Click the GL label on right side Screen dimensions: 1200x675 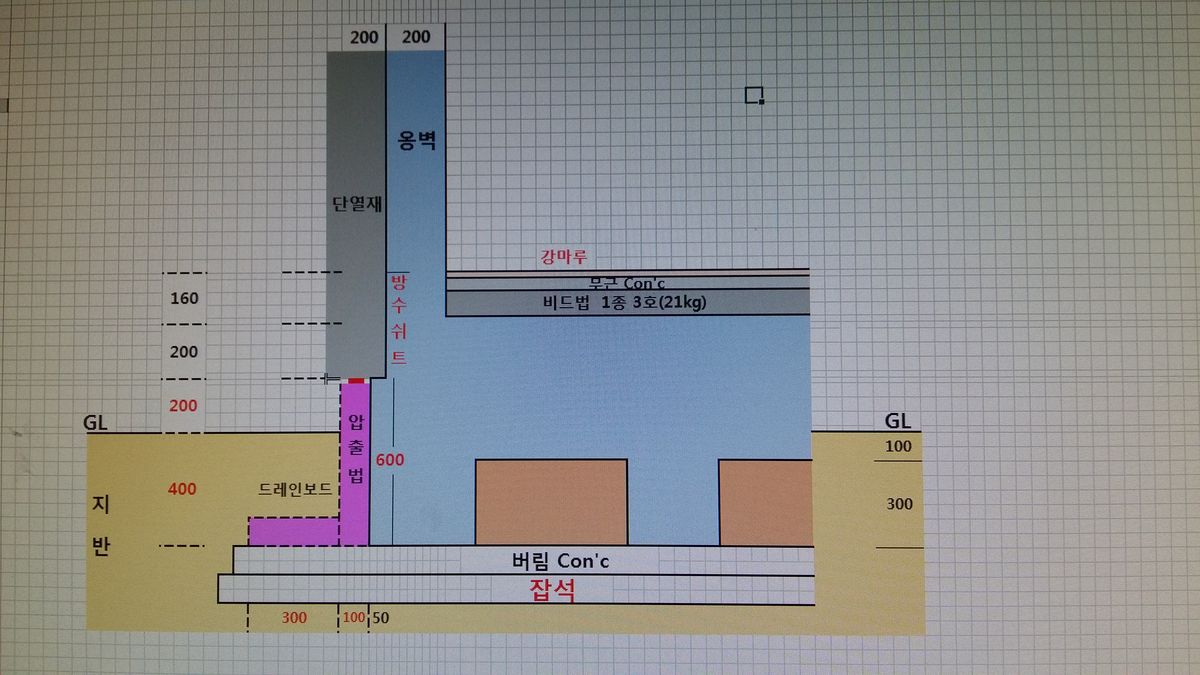pos(898,421)
